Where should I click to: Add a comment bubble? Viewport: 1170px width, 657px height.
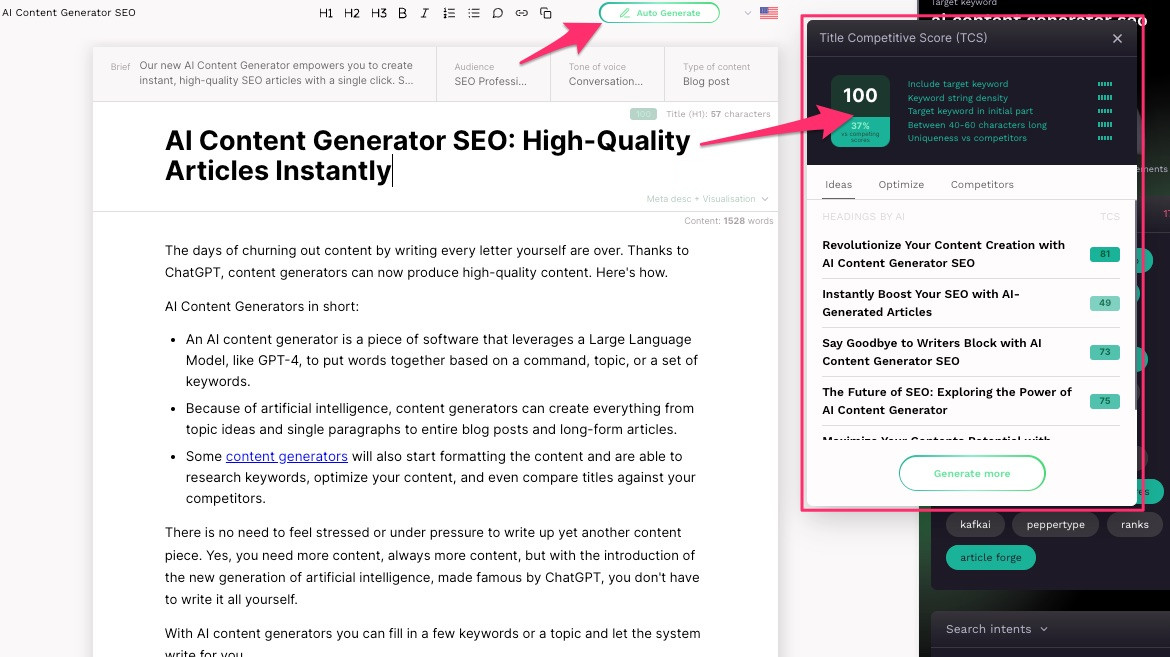pos(498,13)
